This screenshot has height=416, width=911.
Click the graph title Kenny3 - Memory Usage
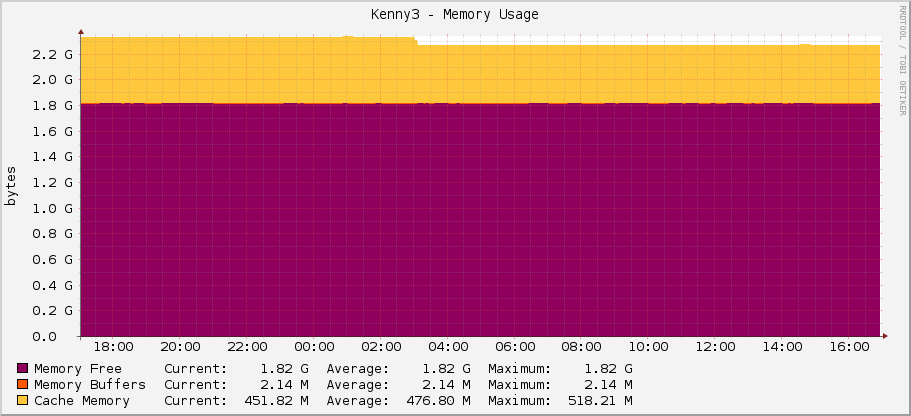455,14
